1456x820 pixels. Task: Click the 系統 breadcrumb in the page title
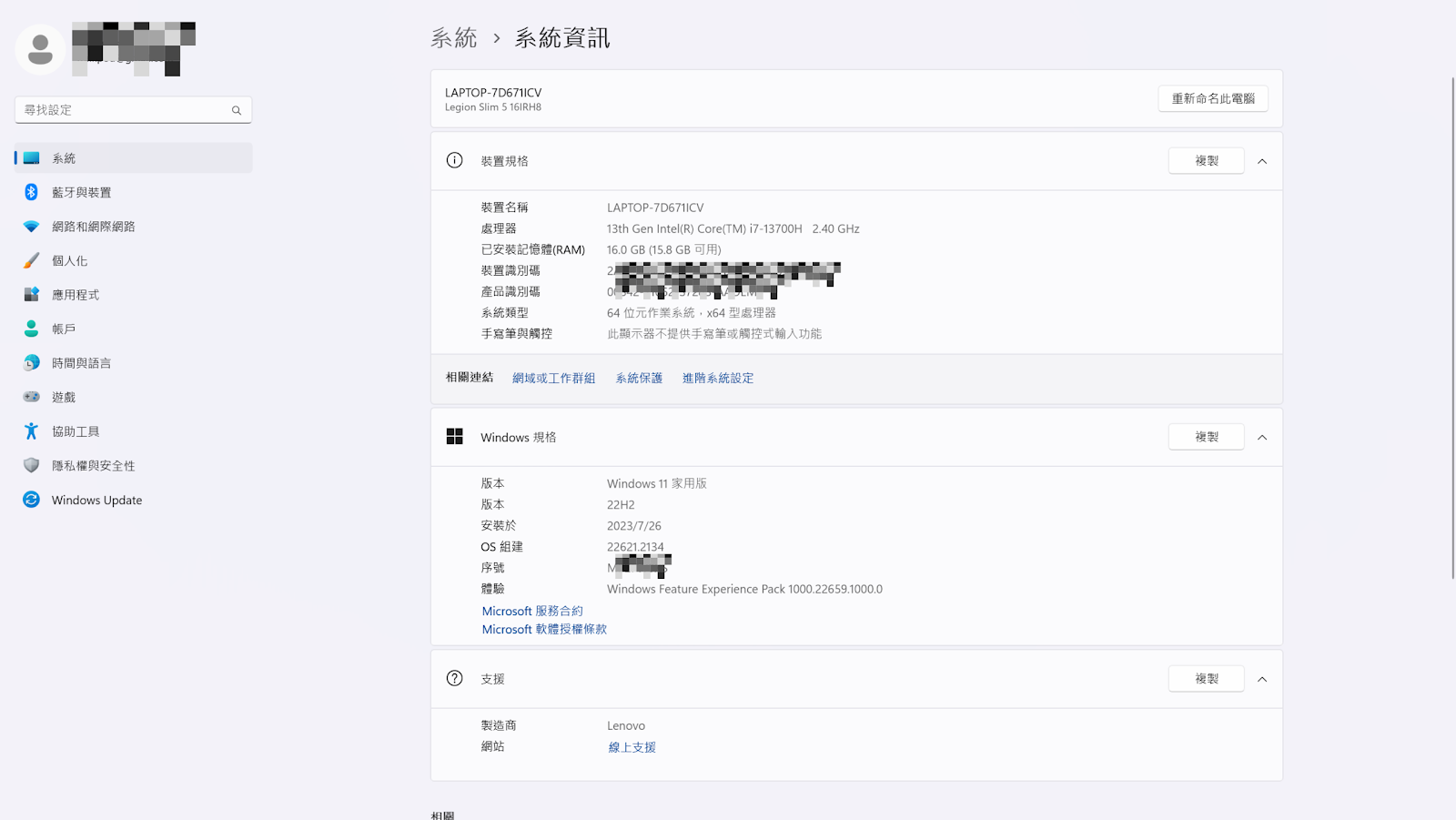(x=454, y=38)
